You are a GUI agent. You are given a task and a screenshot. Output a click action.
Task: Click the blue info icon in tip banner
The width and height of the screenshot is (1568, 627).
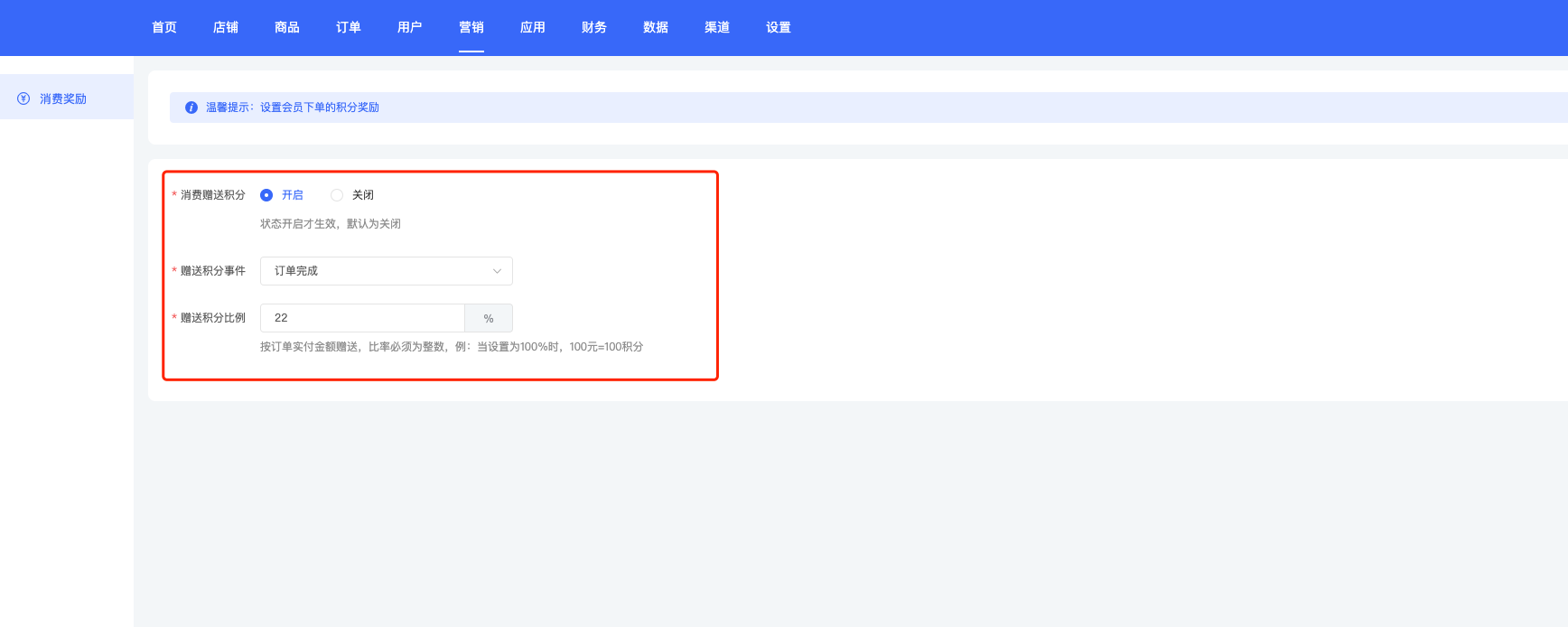191,108
